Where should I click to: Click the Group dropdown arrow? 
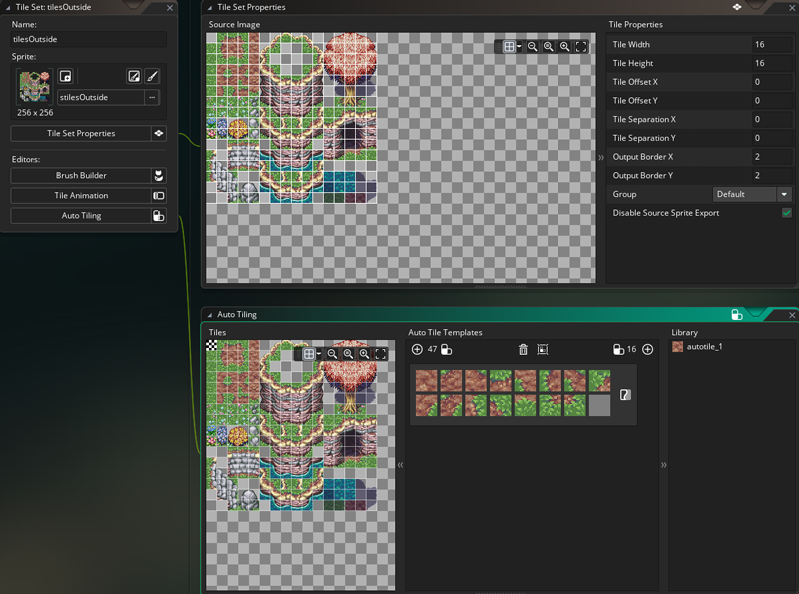coord(784,194)
